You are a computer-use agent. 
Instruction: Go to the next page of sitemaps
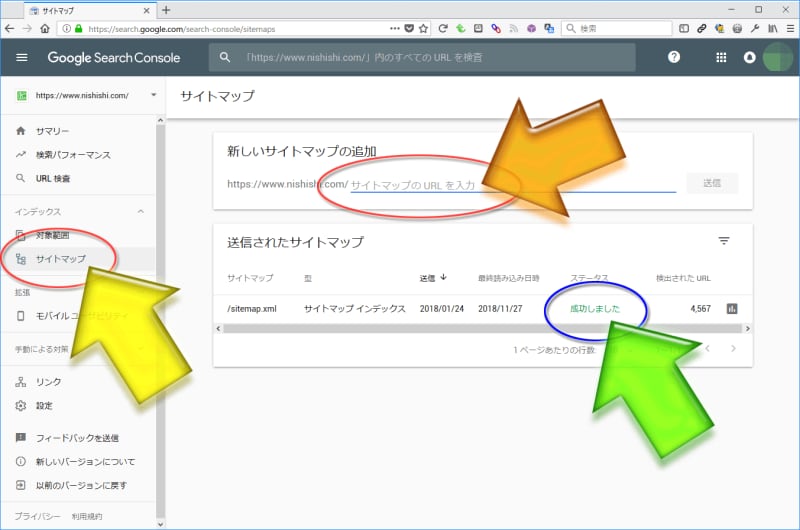[x=733, y=348]
